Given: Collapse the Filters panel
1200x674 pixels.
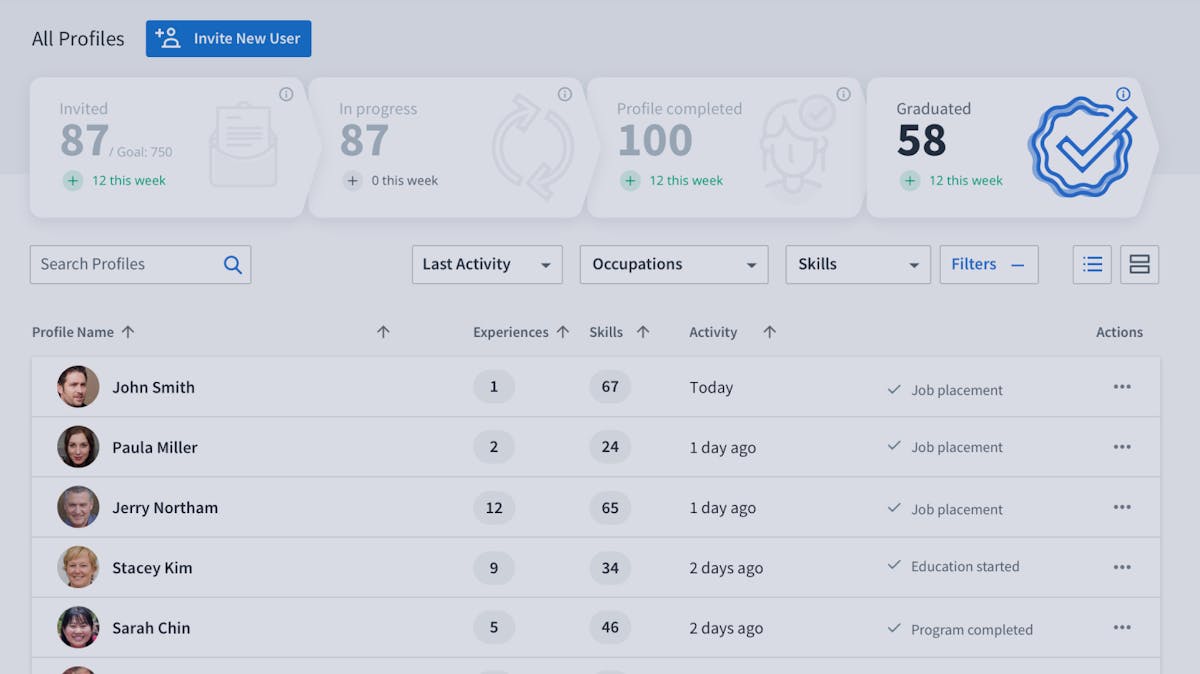Looking at the screenshot, I should tap(989, 265).
